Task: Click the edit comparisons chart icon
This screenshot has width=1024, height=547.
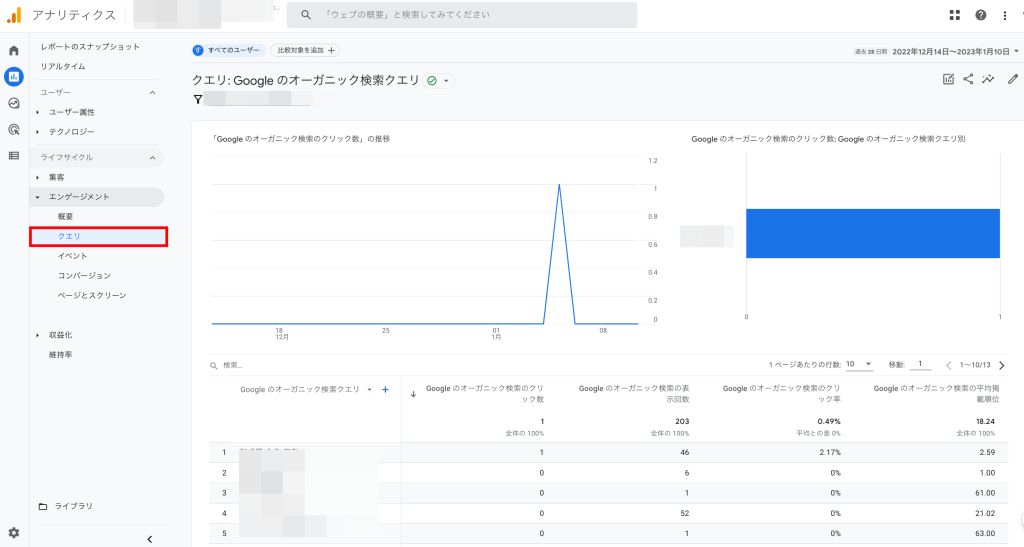Action: pyautogui.click(x=948, y=79)
